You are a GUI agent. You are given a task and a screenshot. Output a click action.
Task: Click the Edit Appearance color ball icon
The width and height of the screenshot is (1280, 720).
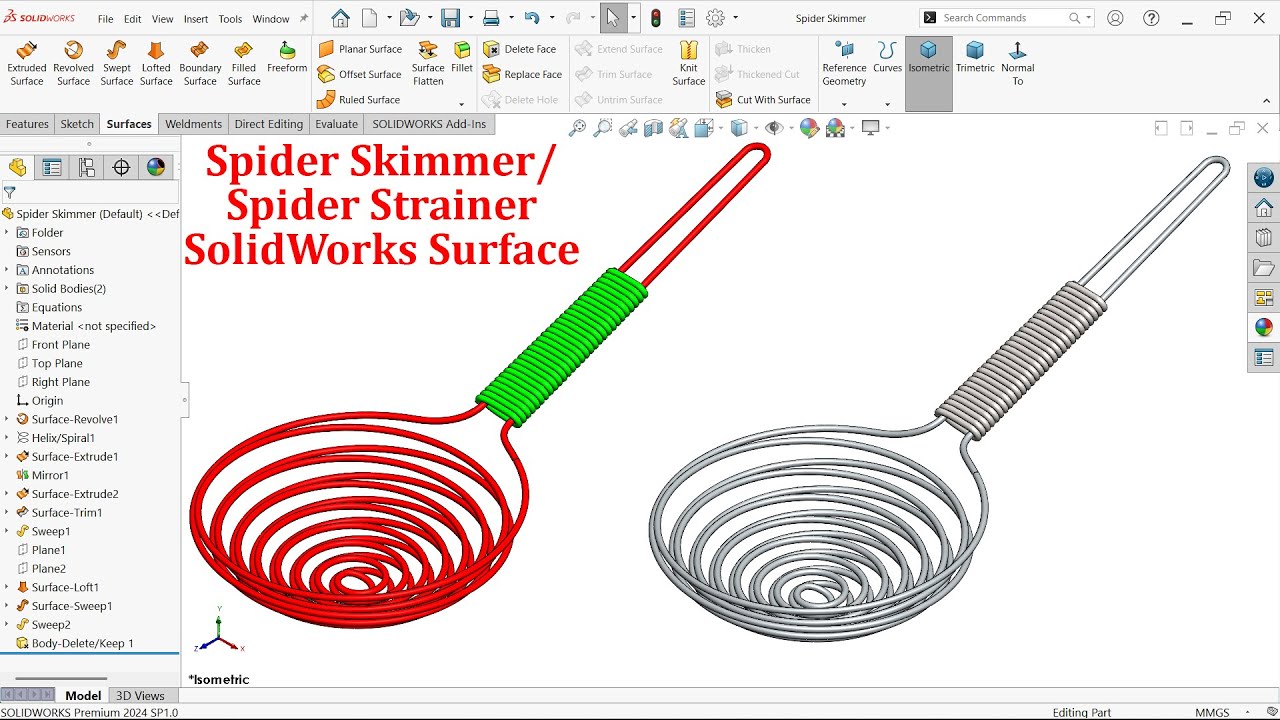809,128
